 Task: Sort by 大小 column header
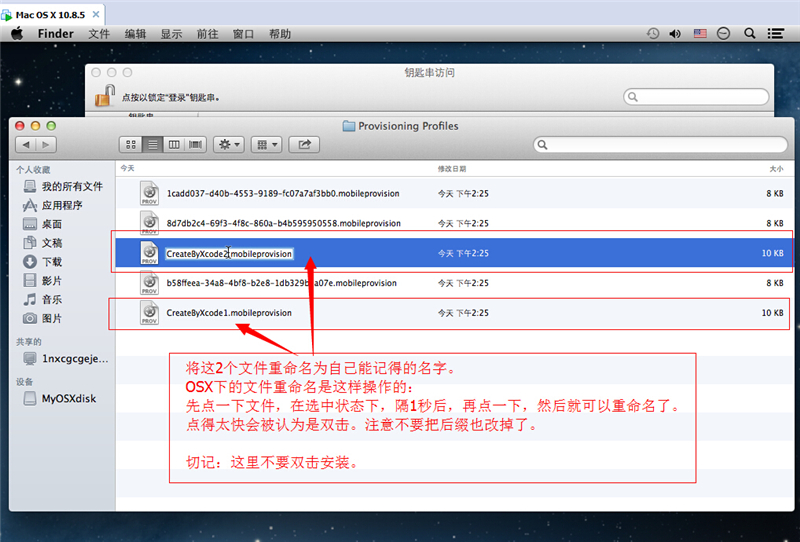click(776, 169)
